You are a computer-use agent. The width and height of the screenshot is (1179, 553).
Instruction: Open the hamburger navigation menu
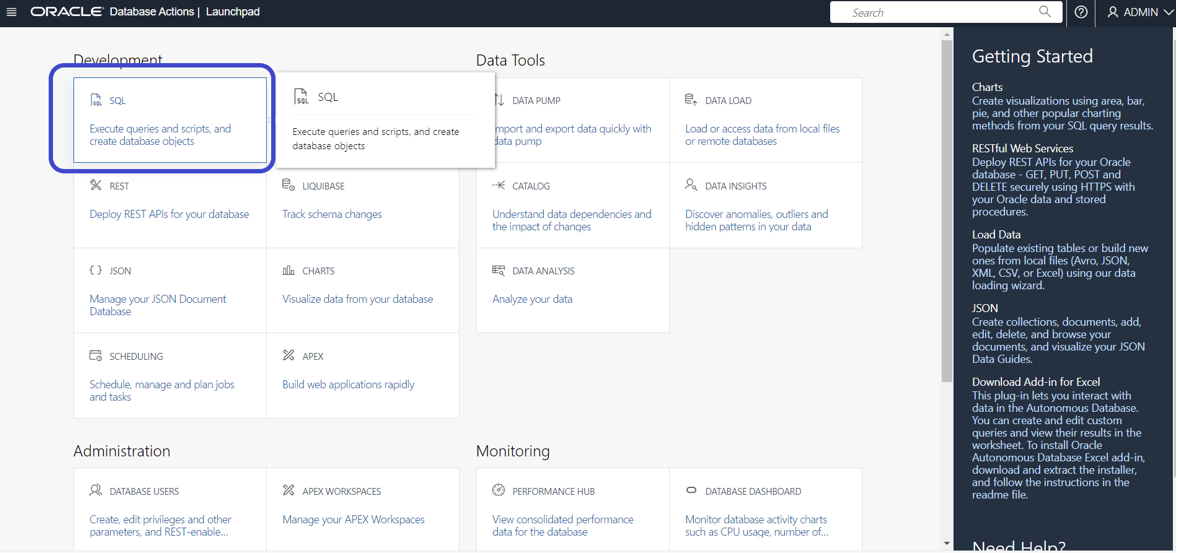coord(11,12)
